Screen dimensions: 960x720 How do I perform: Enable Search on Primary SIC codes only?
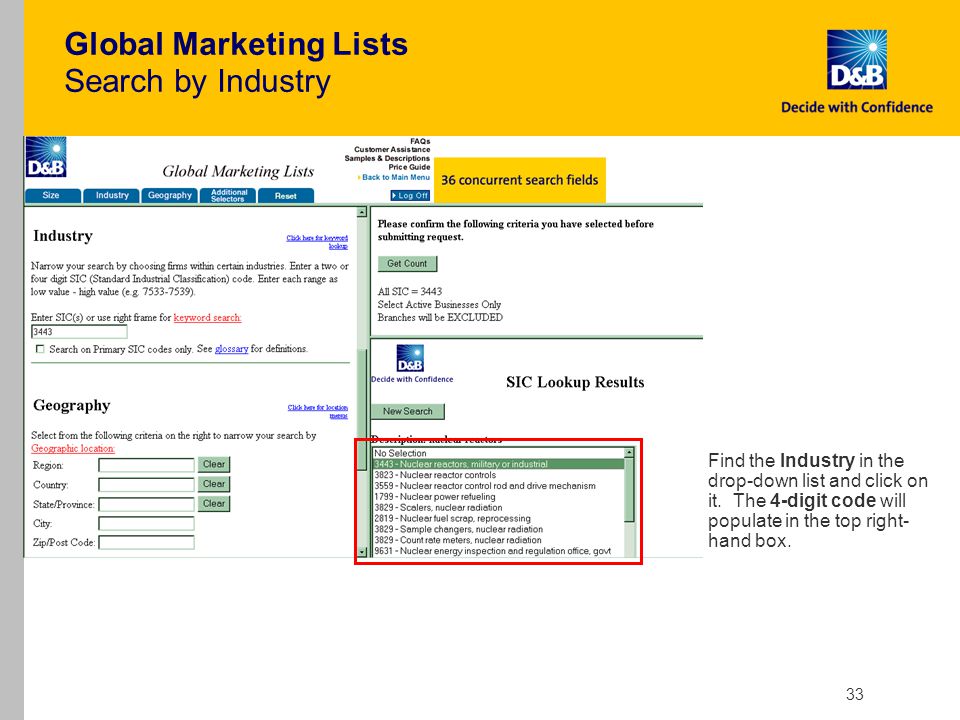[40, 349]
